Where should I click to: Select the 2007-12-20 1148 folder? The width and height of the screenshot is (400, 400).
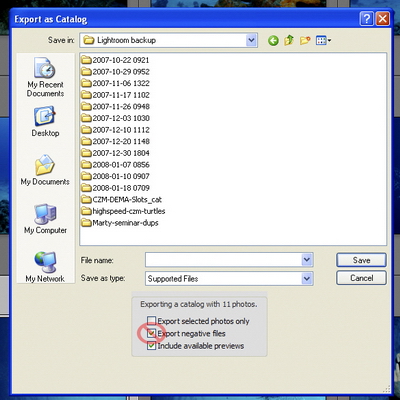point(115,141)
